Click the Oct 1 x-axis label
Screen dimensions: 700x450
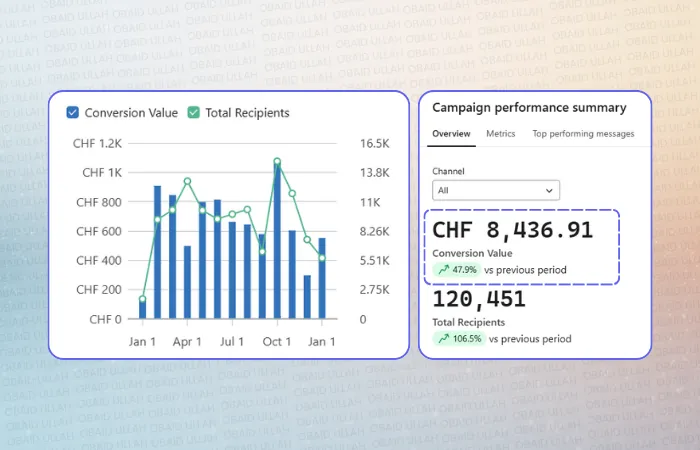click(x=277, y=342)
